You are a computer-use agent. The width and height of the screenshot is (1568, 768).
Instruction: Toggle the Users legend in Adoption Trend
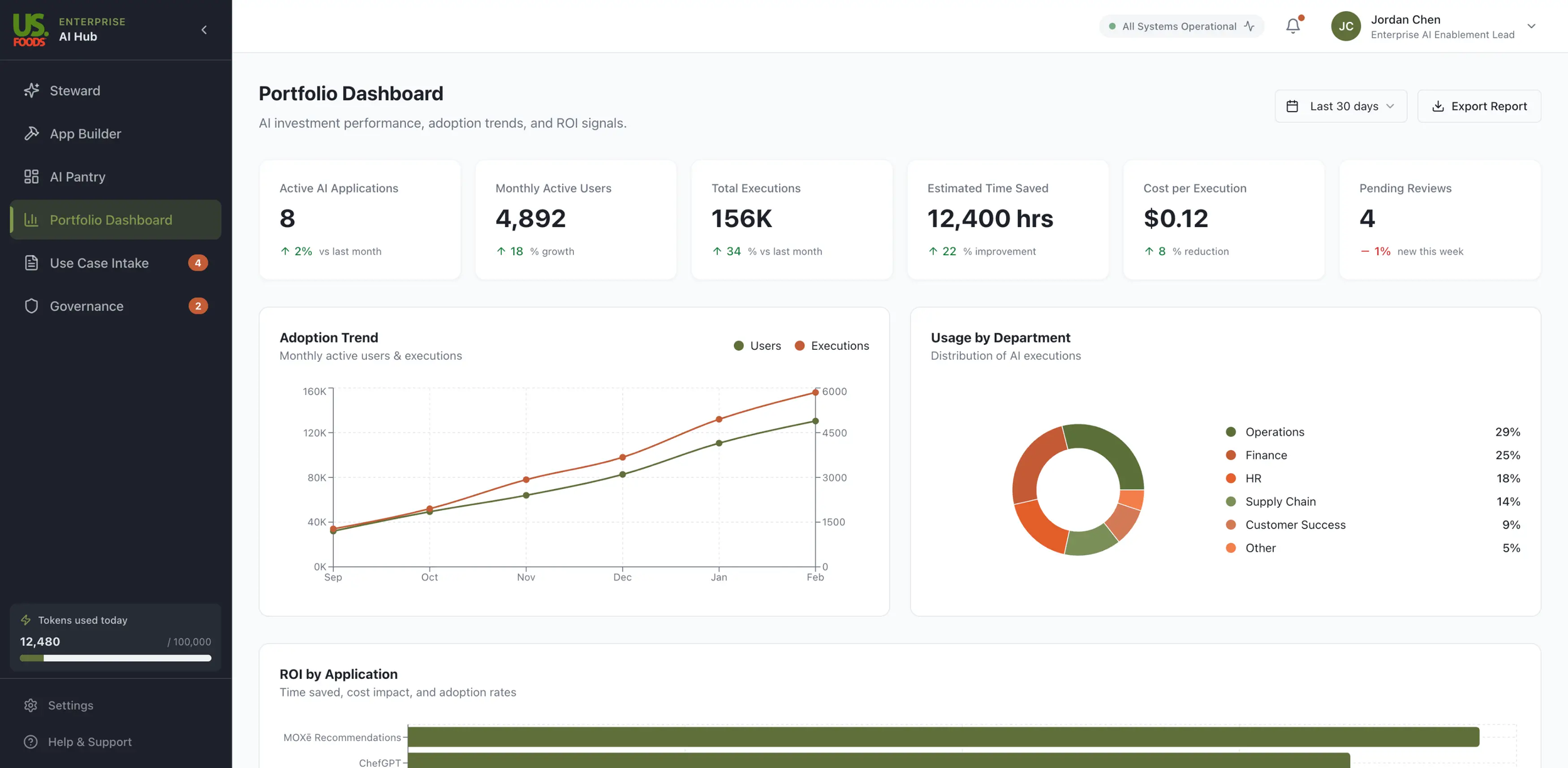click(758, 345)
